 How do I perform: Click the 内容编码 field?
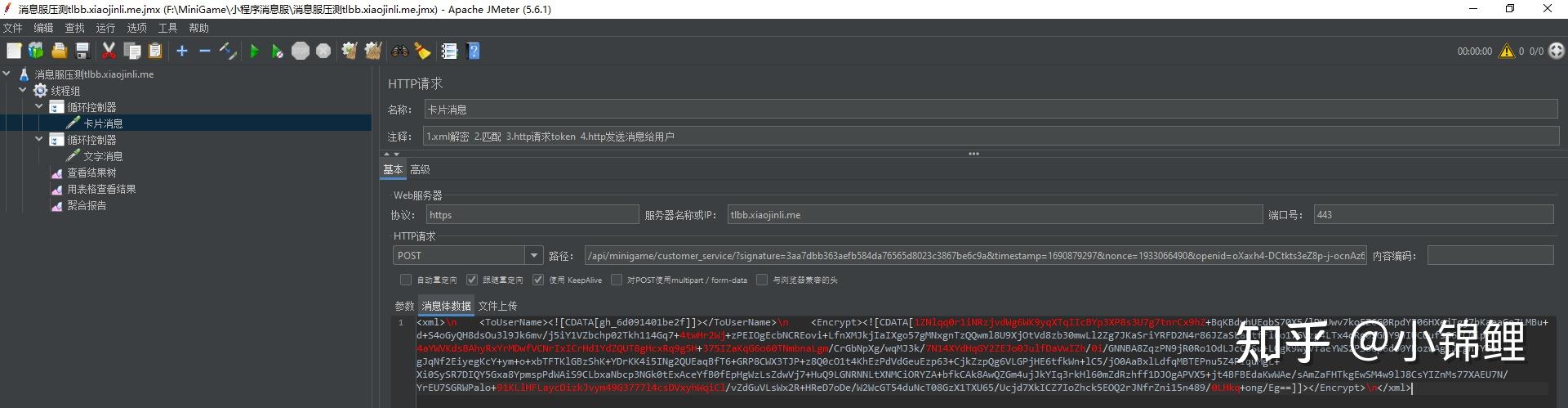coord(1490,256)
